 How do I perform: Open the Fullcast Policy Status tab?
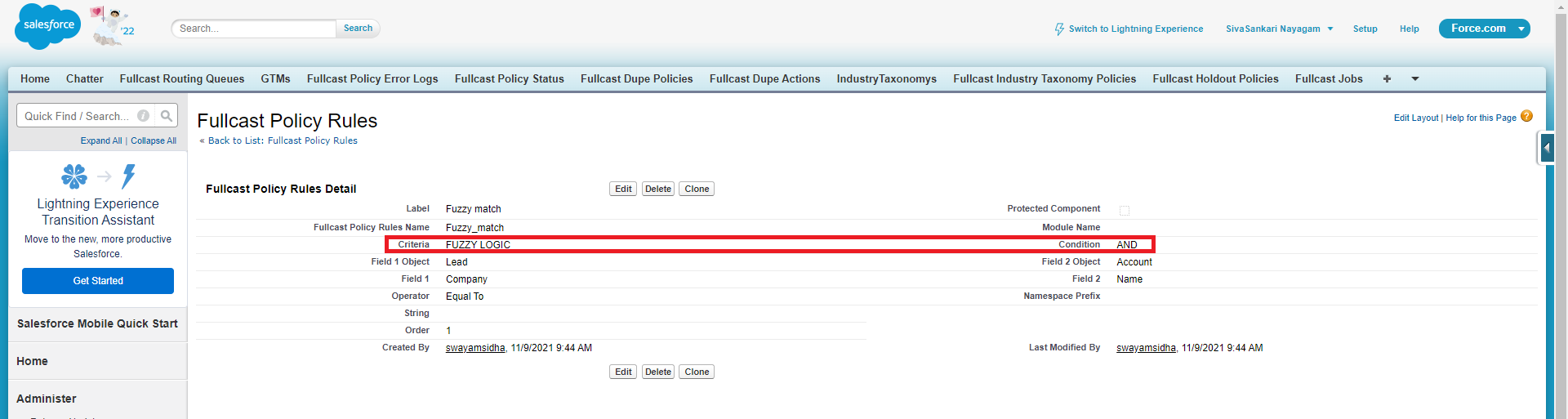510,78
